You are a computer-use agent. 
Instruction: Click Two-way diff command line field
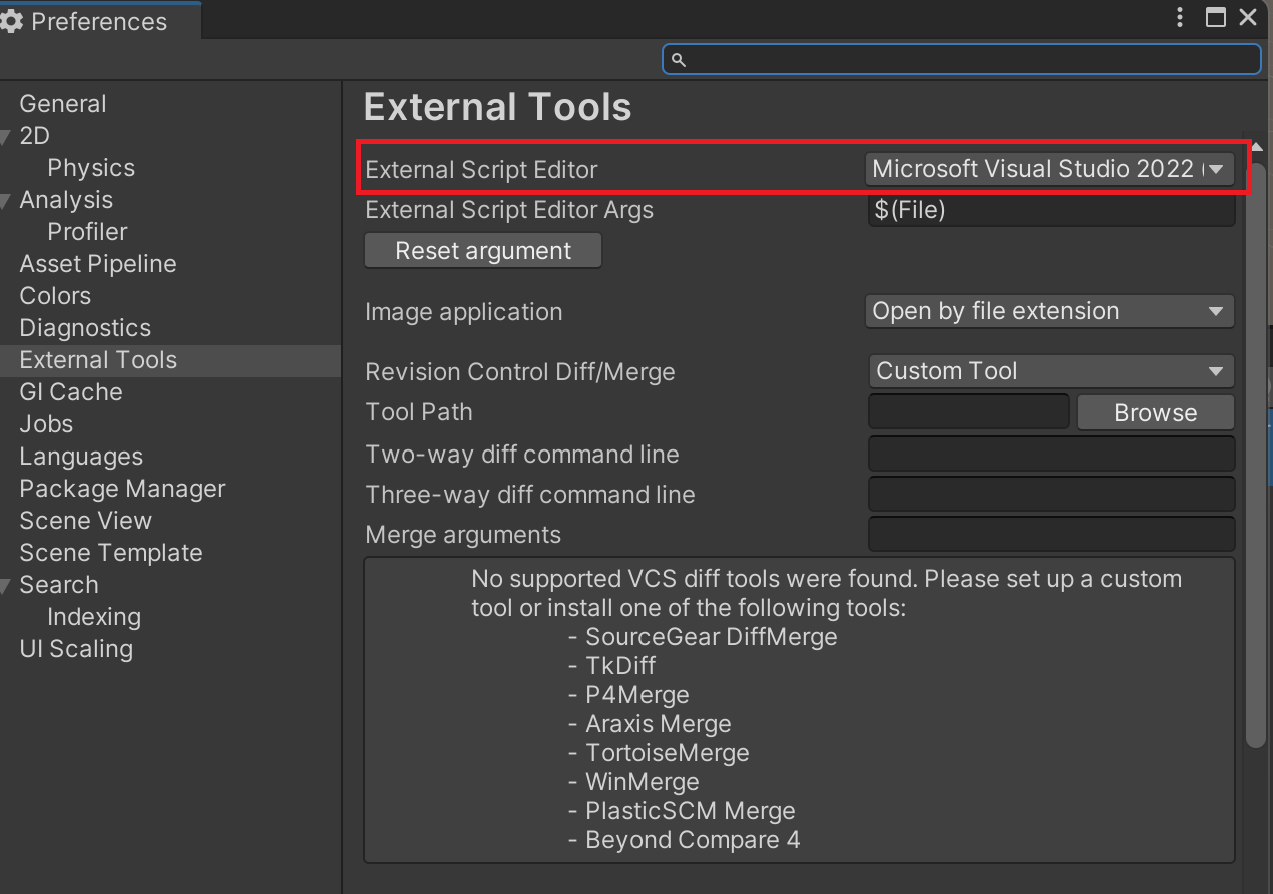pyautogui.click(x=1052, y=454)
